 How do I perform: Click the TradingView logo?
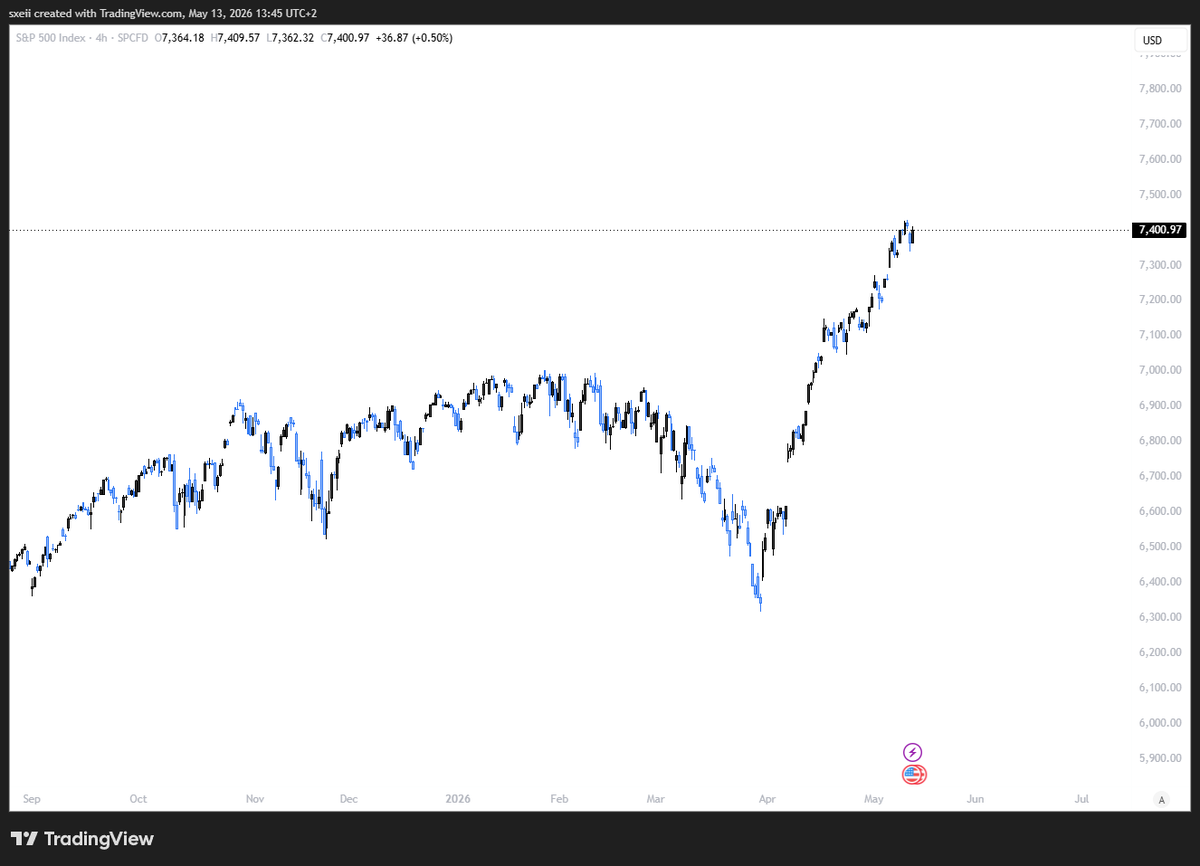coord(82,839)
